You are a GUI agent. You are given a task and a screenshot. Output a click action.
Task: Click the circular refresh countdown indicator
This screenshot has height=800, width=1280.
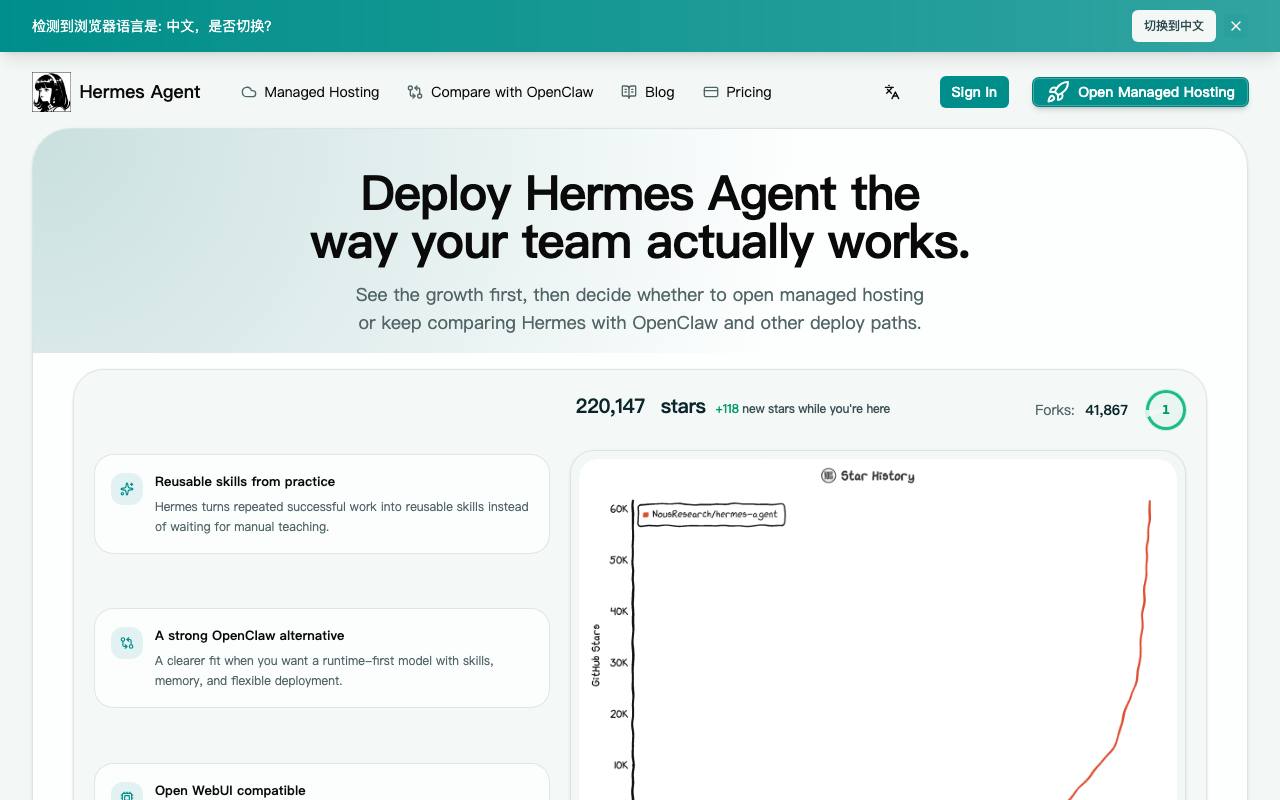[1166, 410]
